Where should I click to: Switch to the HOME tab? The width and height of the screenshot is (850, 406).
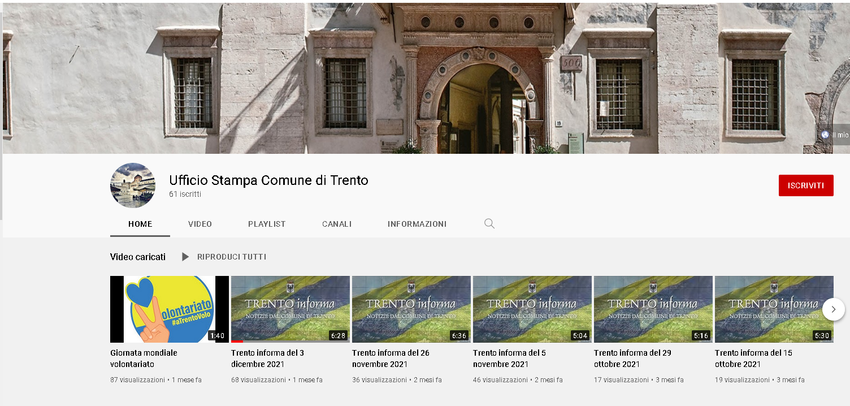coord(140,224)
